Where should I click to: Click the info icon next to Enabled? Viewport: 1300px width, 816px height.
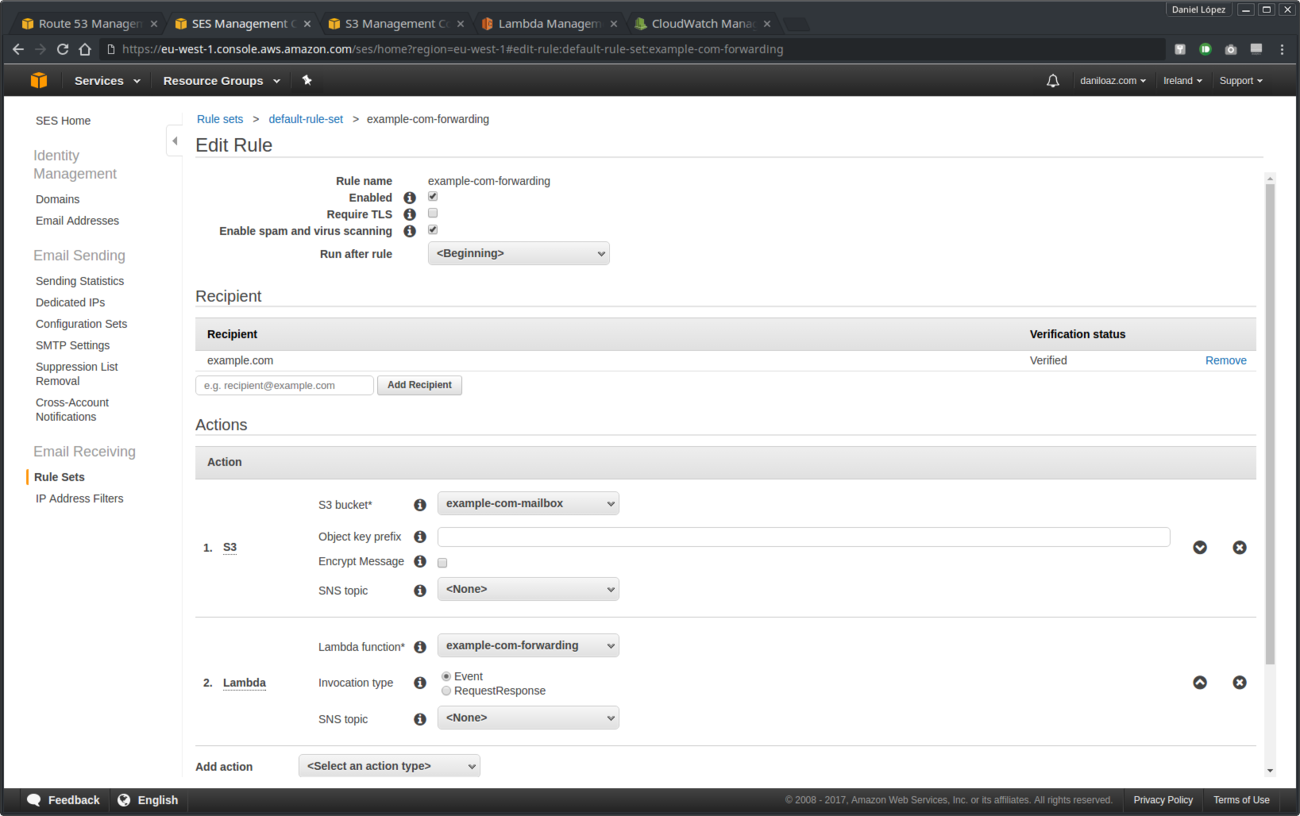(x=409, y=197)
